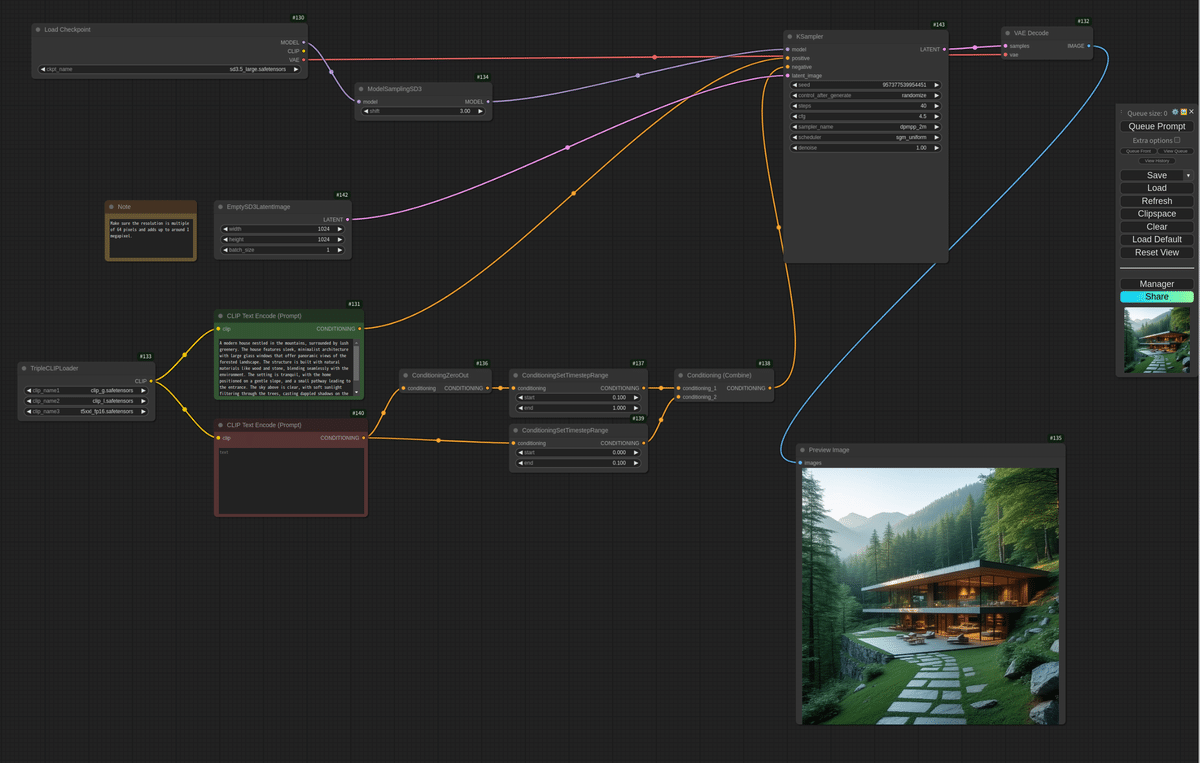
Task: Open View History
Action: 1157,161
